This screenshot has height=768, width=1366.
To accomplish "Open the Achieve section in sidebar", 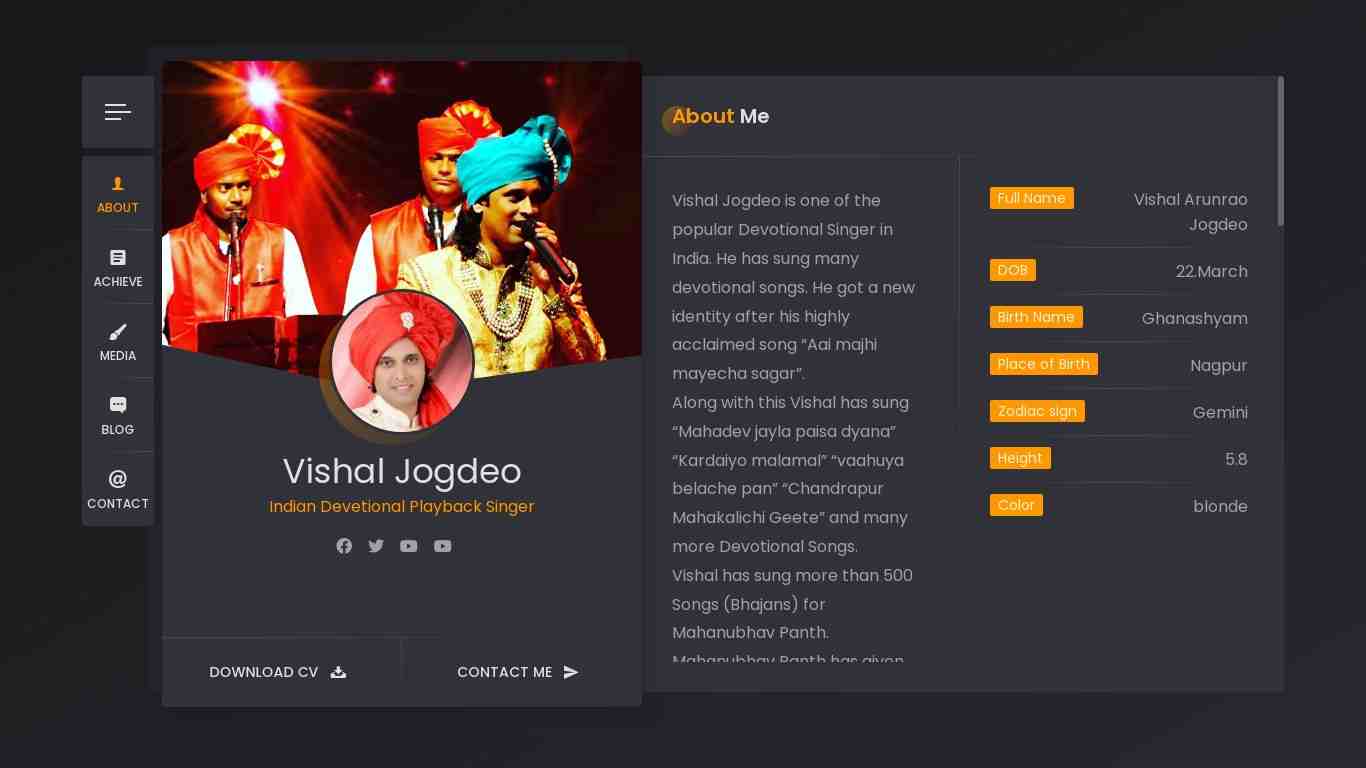I will (118, 268).
